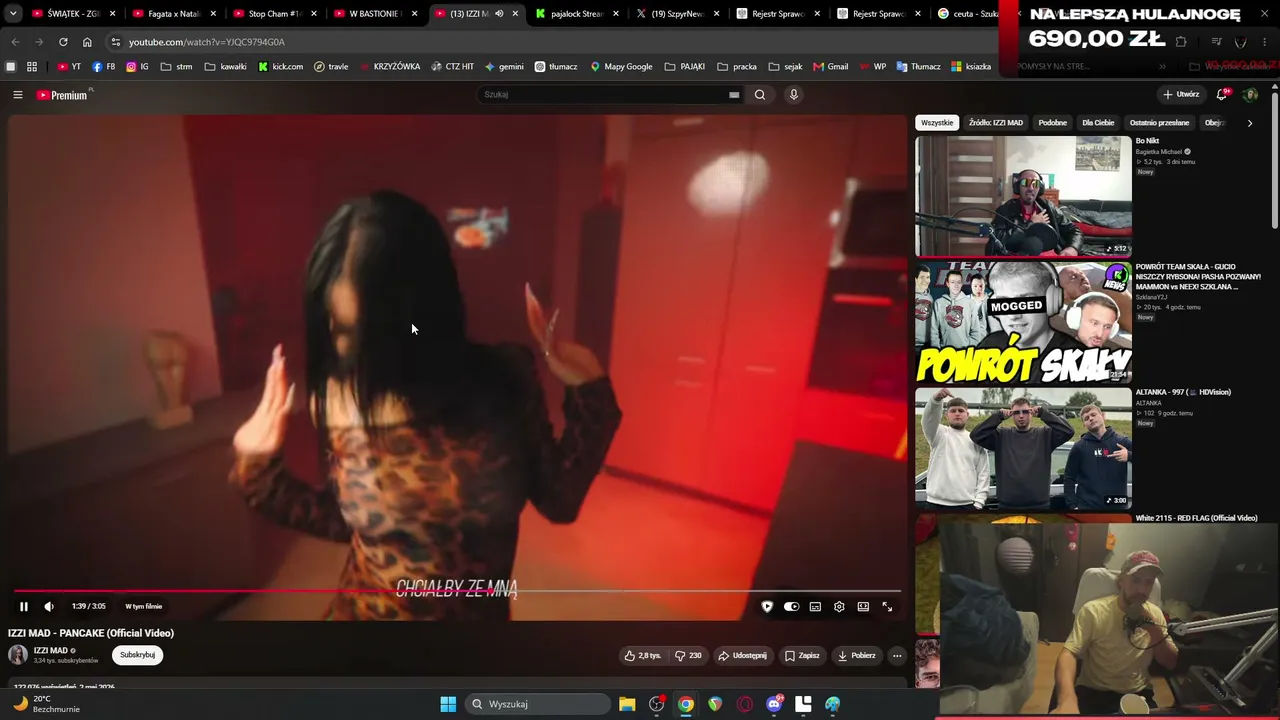Run the YouTube search magnifier button
The image size is (1280, 720).
click(x=760, y=95)
